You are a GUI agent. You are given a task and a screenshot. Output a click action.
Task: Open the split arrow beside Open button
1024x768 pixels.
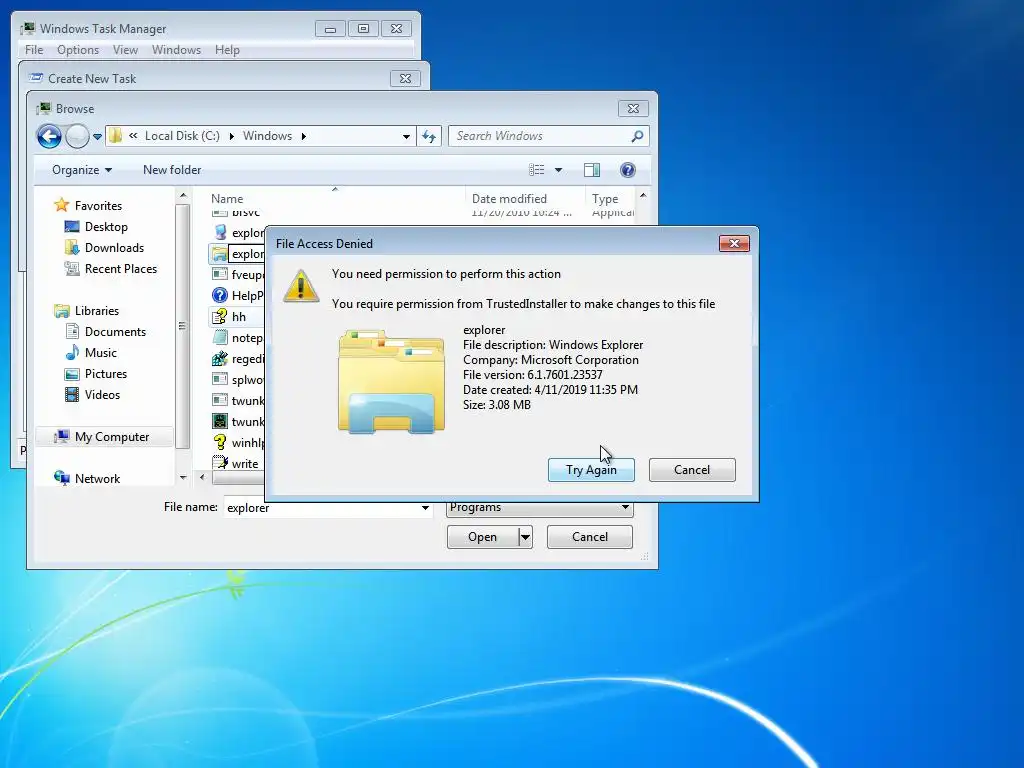tap(526, 537)
